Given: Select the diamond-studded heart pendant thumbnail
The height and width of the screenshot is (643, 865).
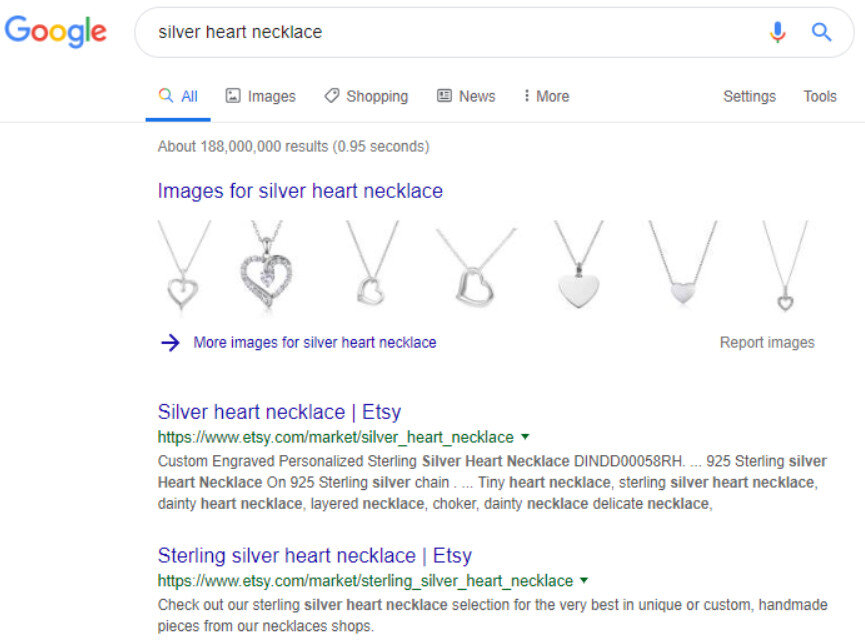Looking at the screenshot, I should pyautogui.click(x=266, y=265).
